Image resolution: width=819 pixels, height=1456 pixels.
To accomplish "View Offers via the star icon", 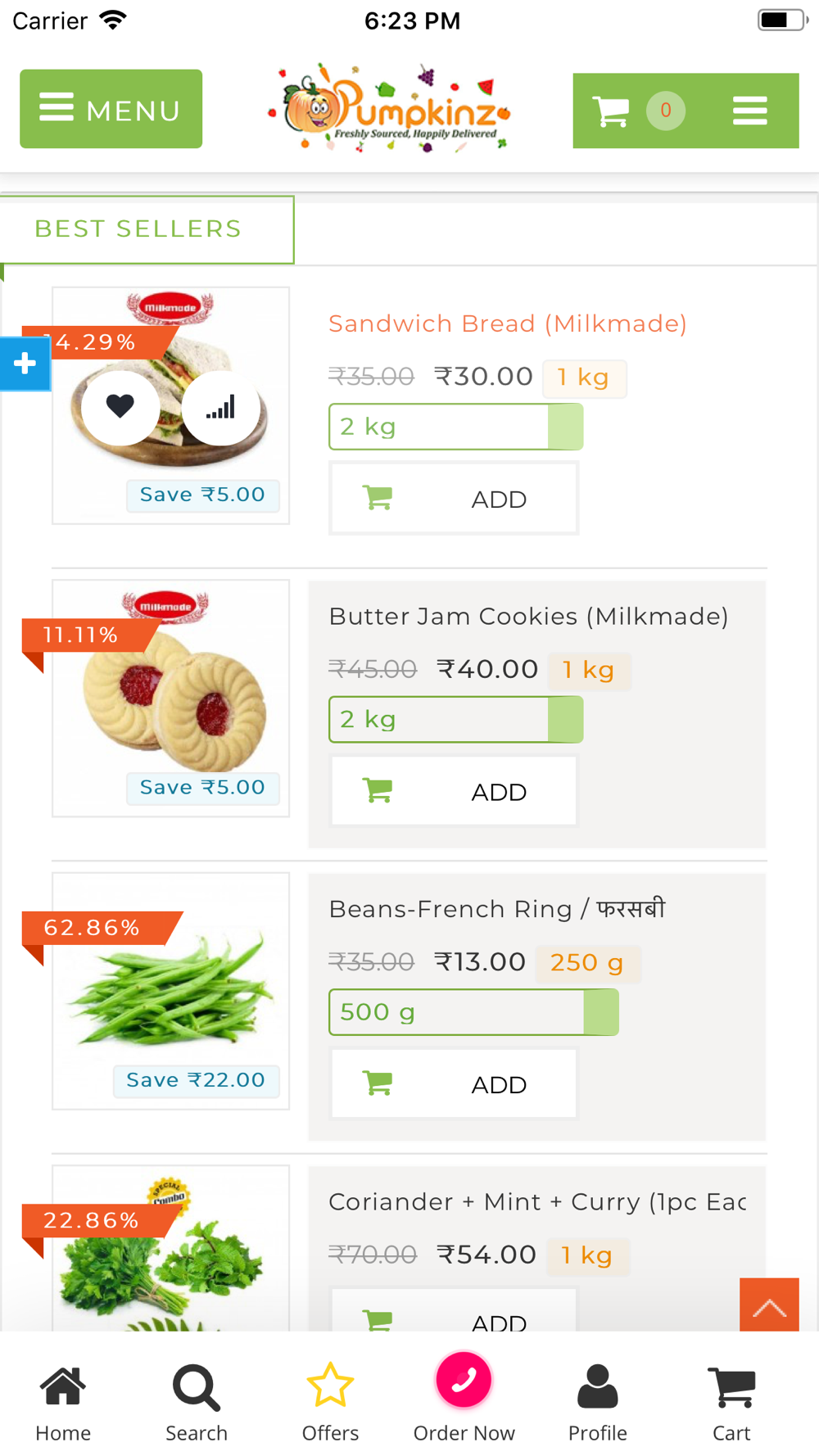I will point(330,1404).
